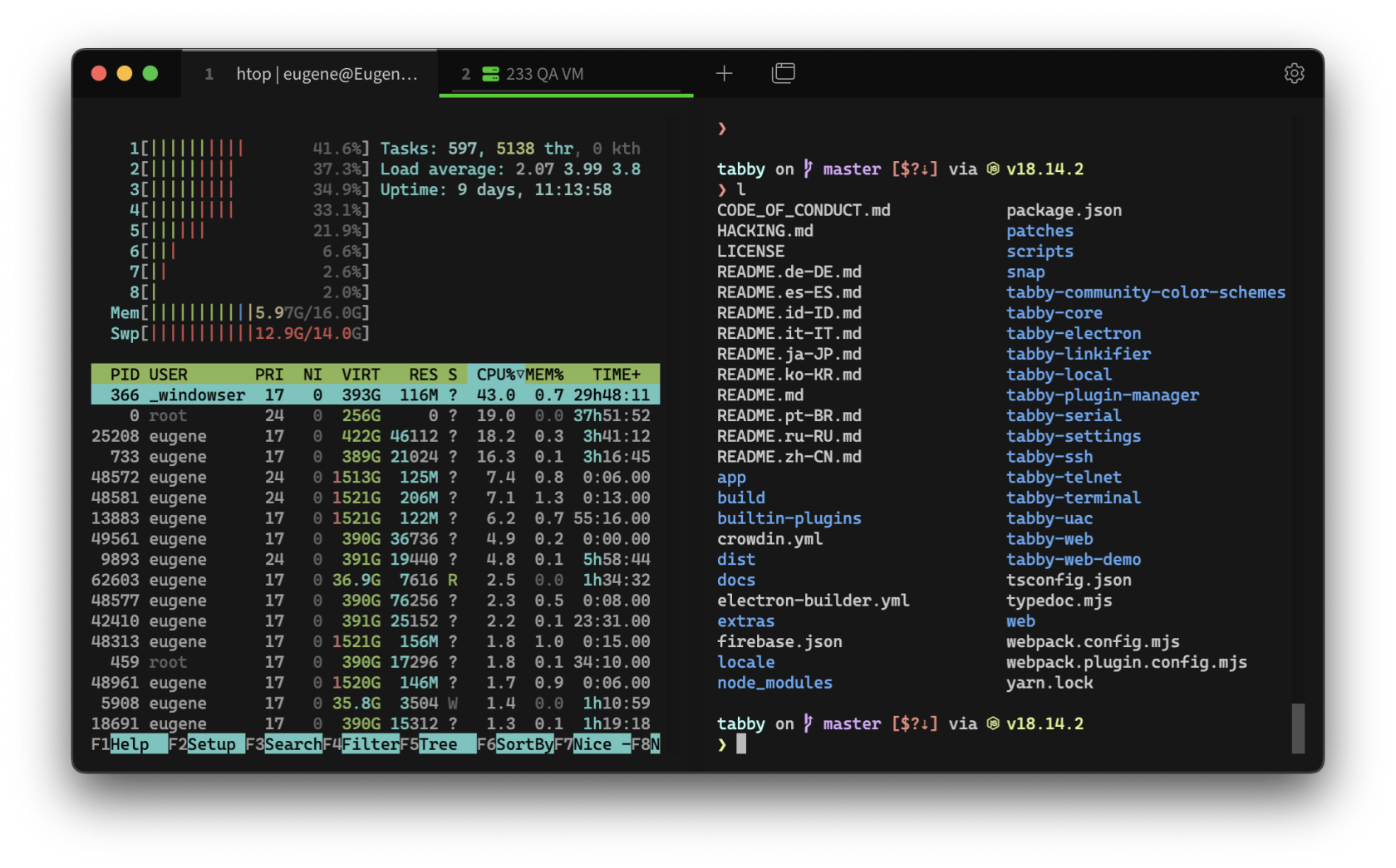Sort processes by the USER column header
Screen dimensions: 1396x868
click(169, 375)
